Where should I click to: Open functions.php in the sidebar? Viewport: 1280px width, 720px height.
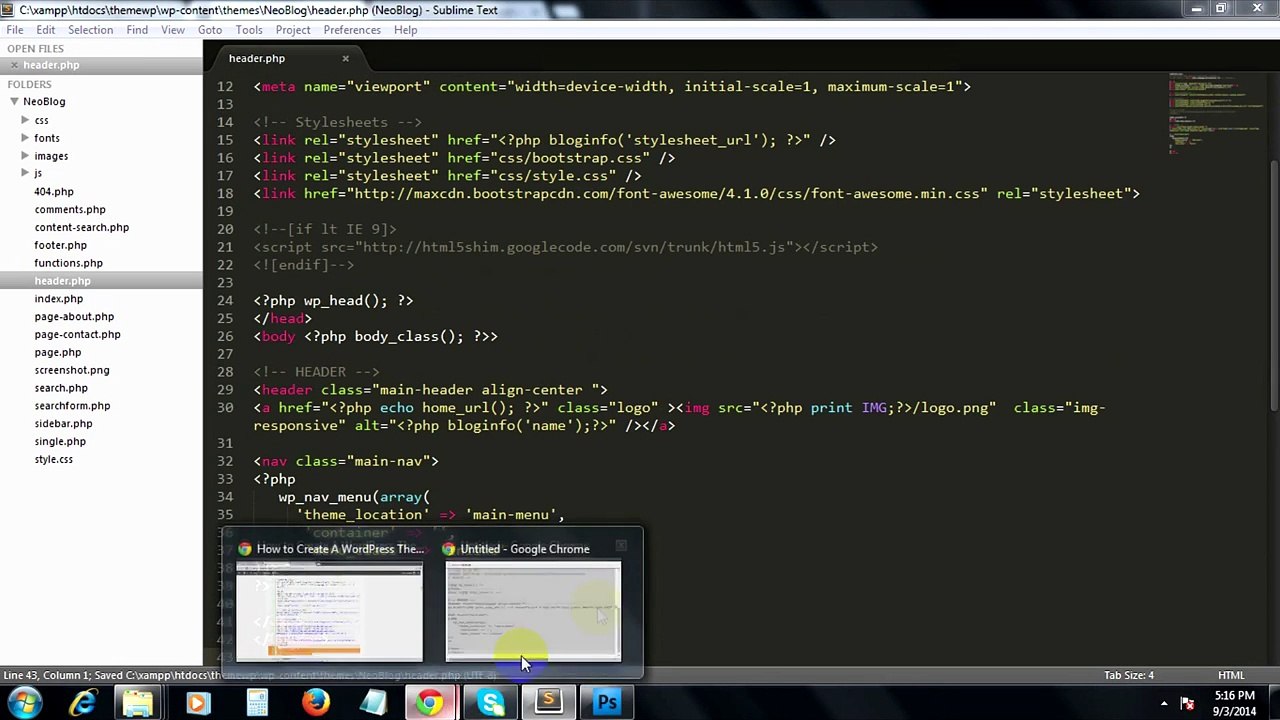[x=68, y=263]
